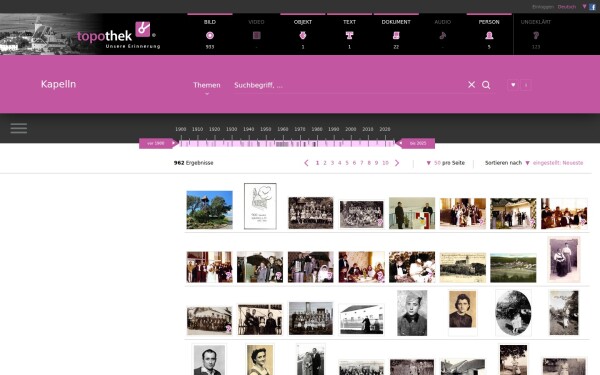Go to results page 2
The image size is (600, 375).
pos(325,163)
